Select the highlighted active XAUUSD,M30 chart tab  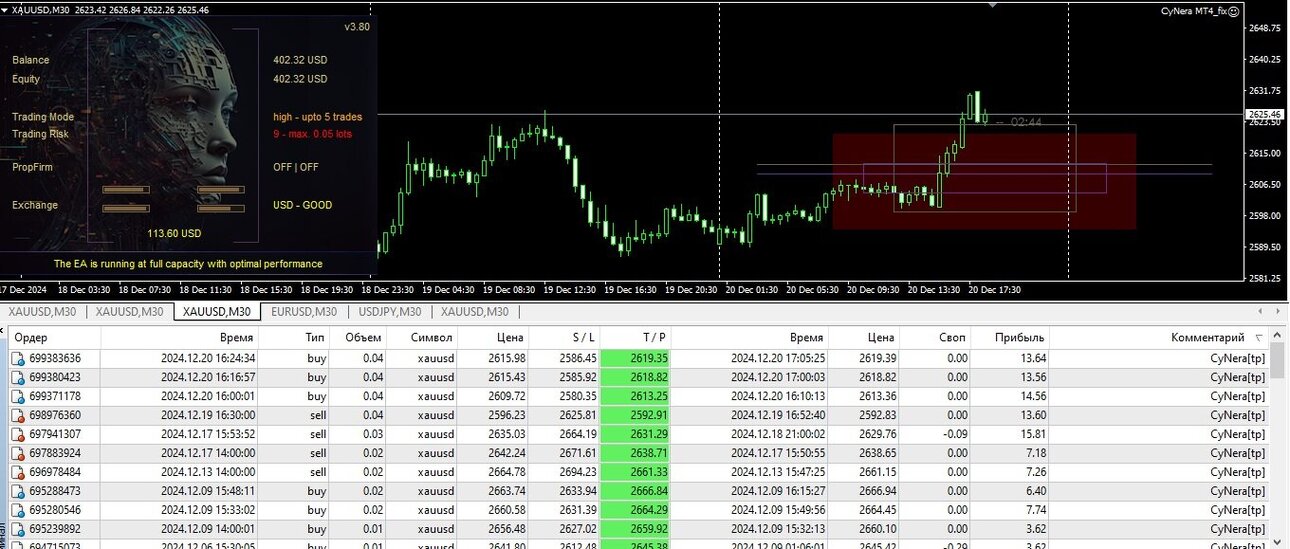[x=216, y=311]
